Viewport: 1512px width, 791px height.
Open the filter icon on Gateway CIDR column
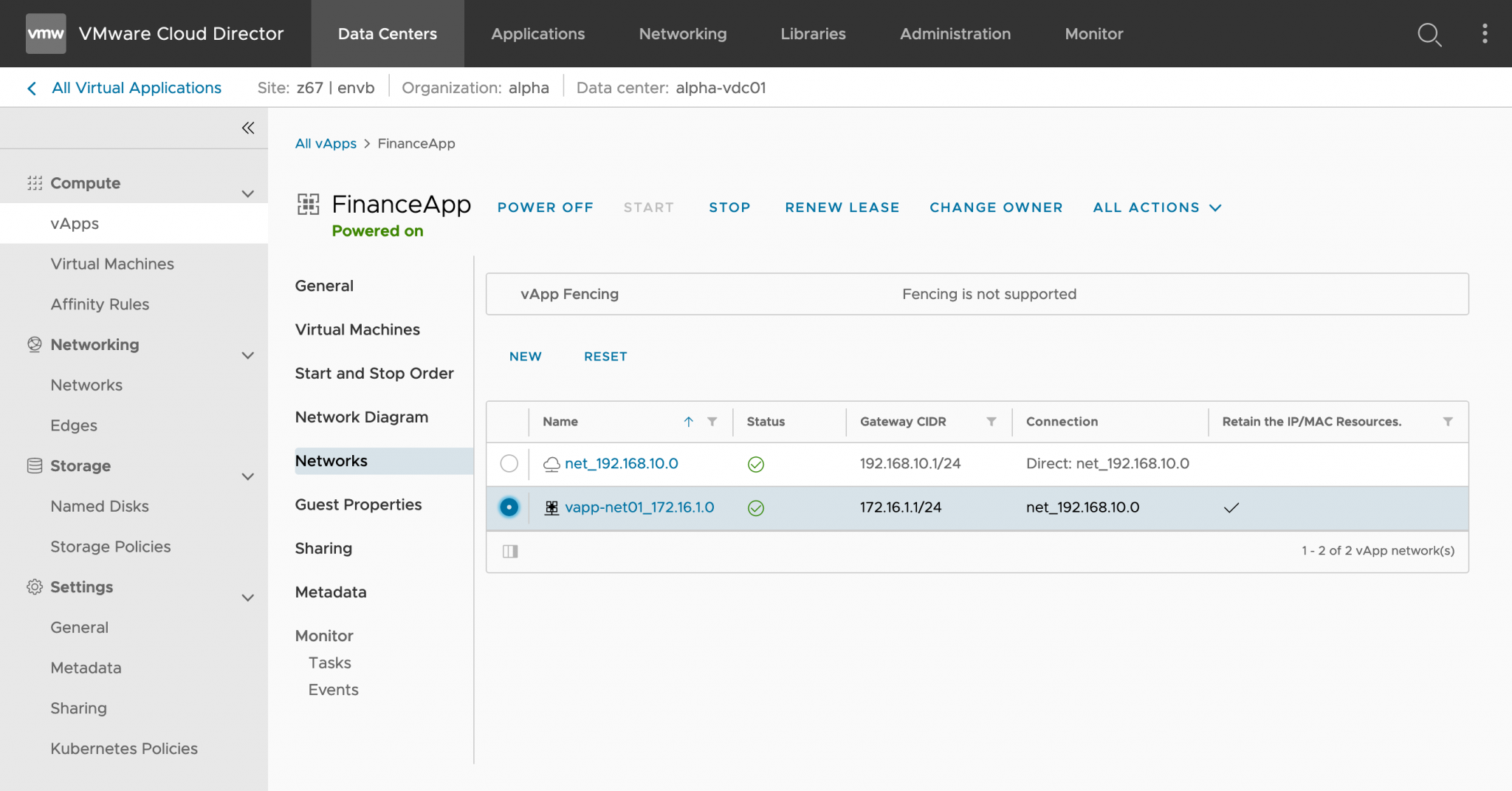point(992,422)
